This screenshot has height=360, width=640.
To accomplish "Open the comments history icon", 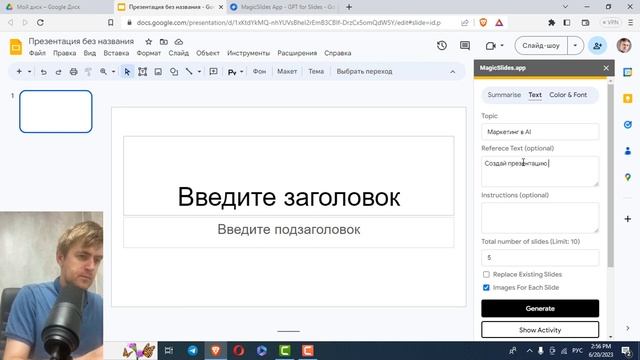I will [x=464, y=45].
